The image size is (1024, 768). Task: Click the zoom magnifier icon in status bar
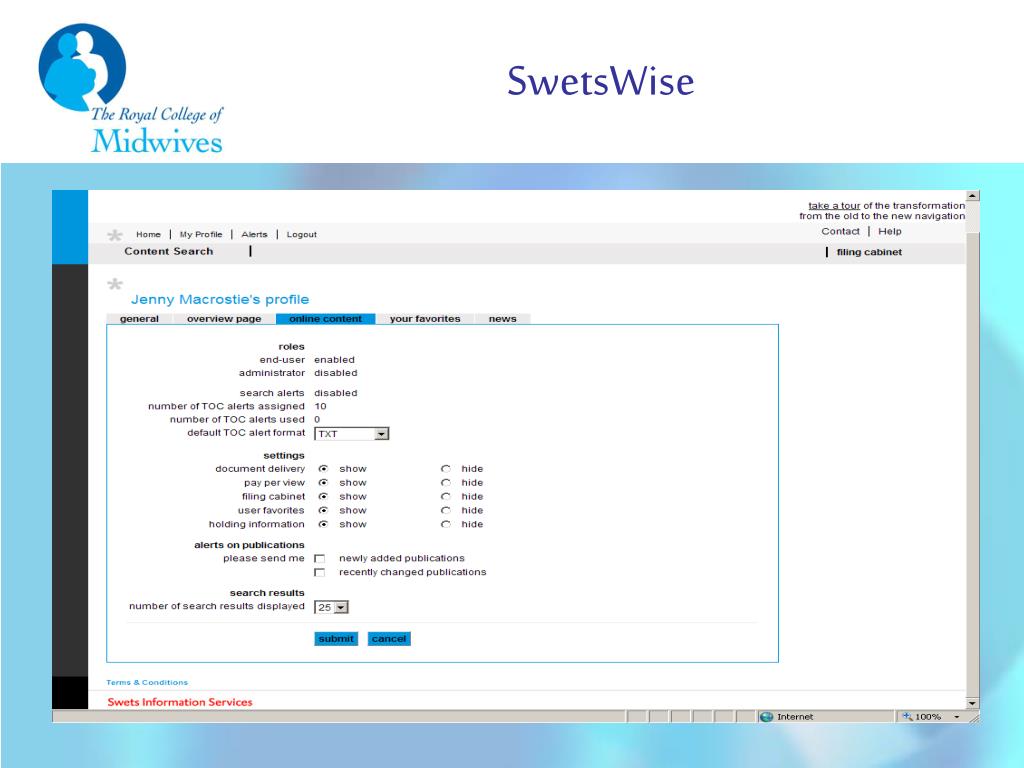(907, 716)
